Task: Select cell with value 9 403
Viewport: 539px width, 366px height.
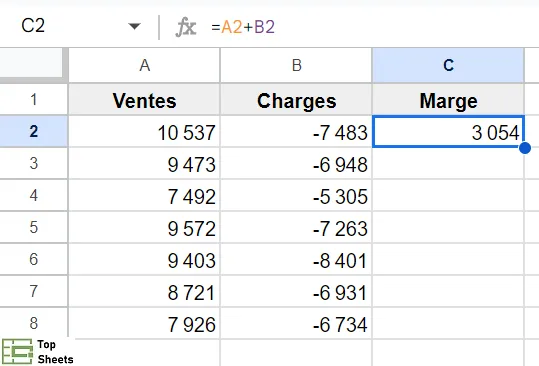Action: tap(144, 259)
